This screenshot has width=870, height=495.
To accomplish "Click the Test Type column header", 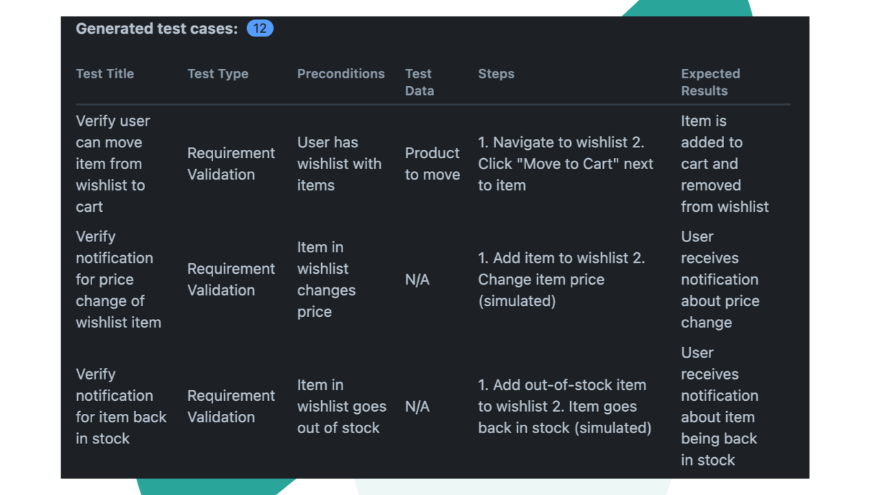I will tap(218, 74).
